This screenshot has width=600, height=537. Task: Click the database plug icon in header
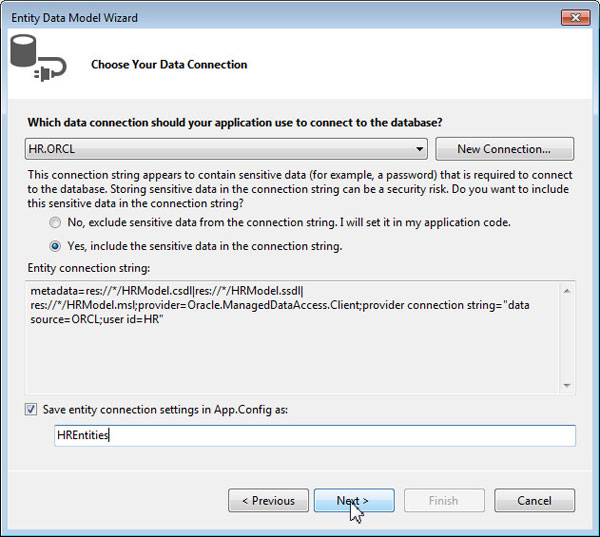(x=37, y=59)
